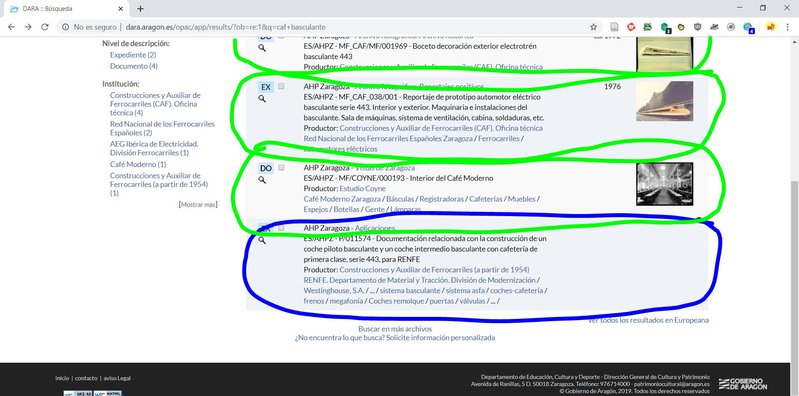This screenshot has height=396, width=799.
Task: Click the DO badge of Interior del Café Moderno
Action: pyautogui.click(x=265, y=168)
